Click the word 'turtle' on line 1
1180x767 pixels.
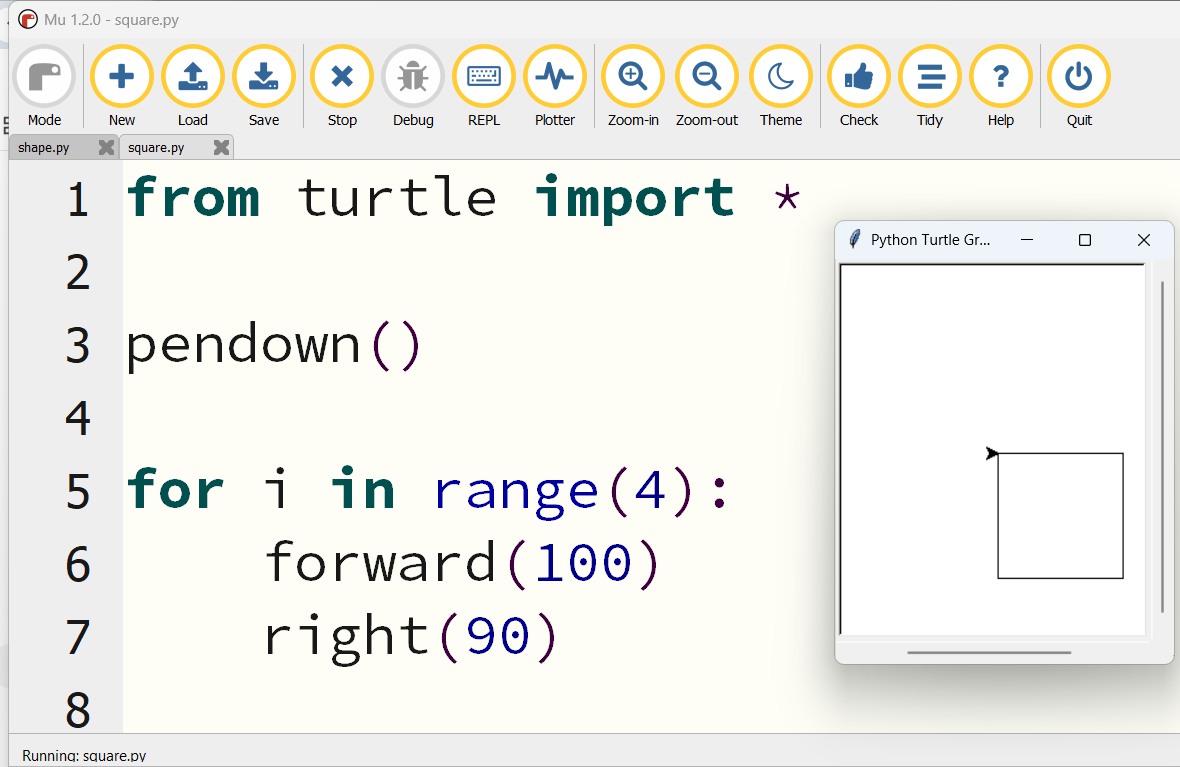tap(397, 197)
